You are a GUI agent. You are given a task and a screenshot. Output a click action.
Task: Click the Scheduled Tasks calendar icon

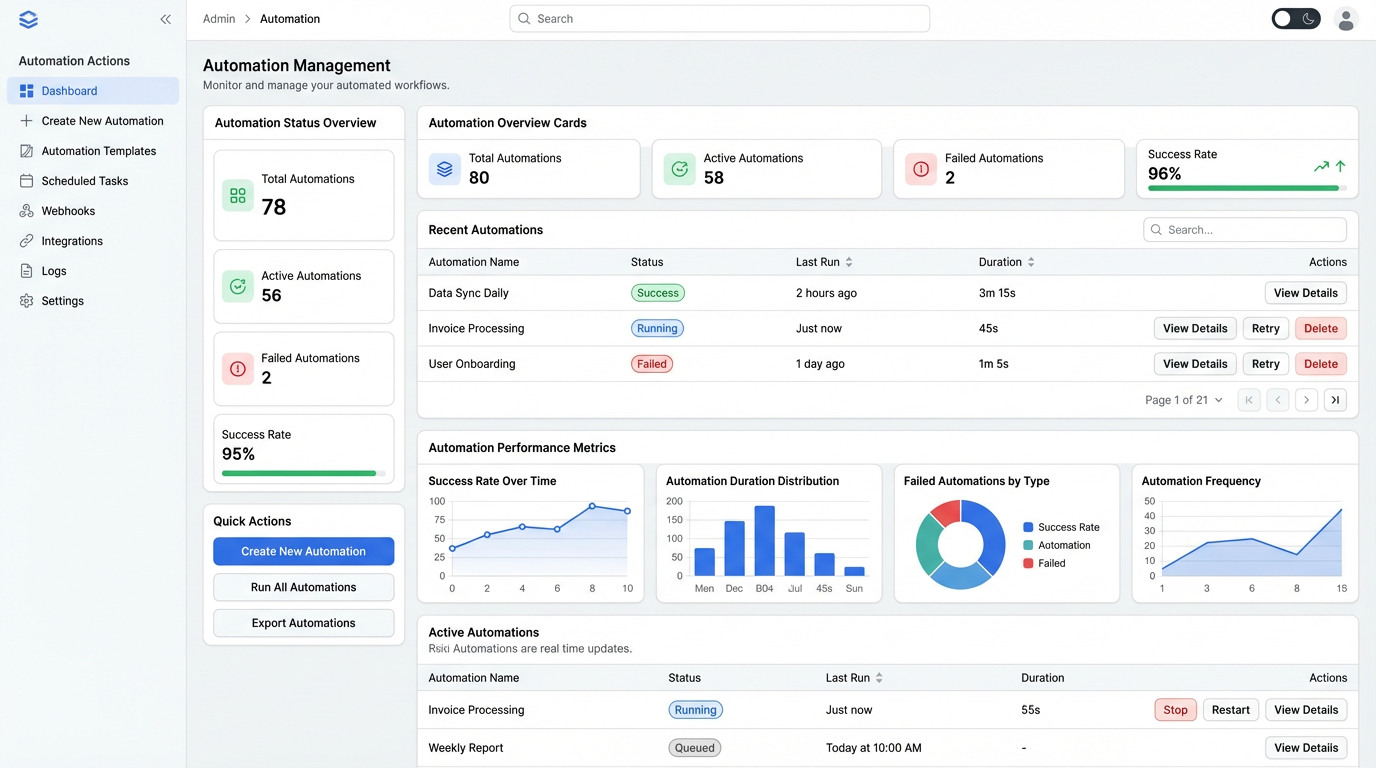26,181
